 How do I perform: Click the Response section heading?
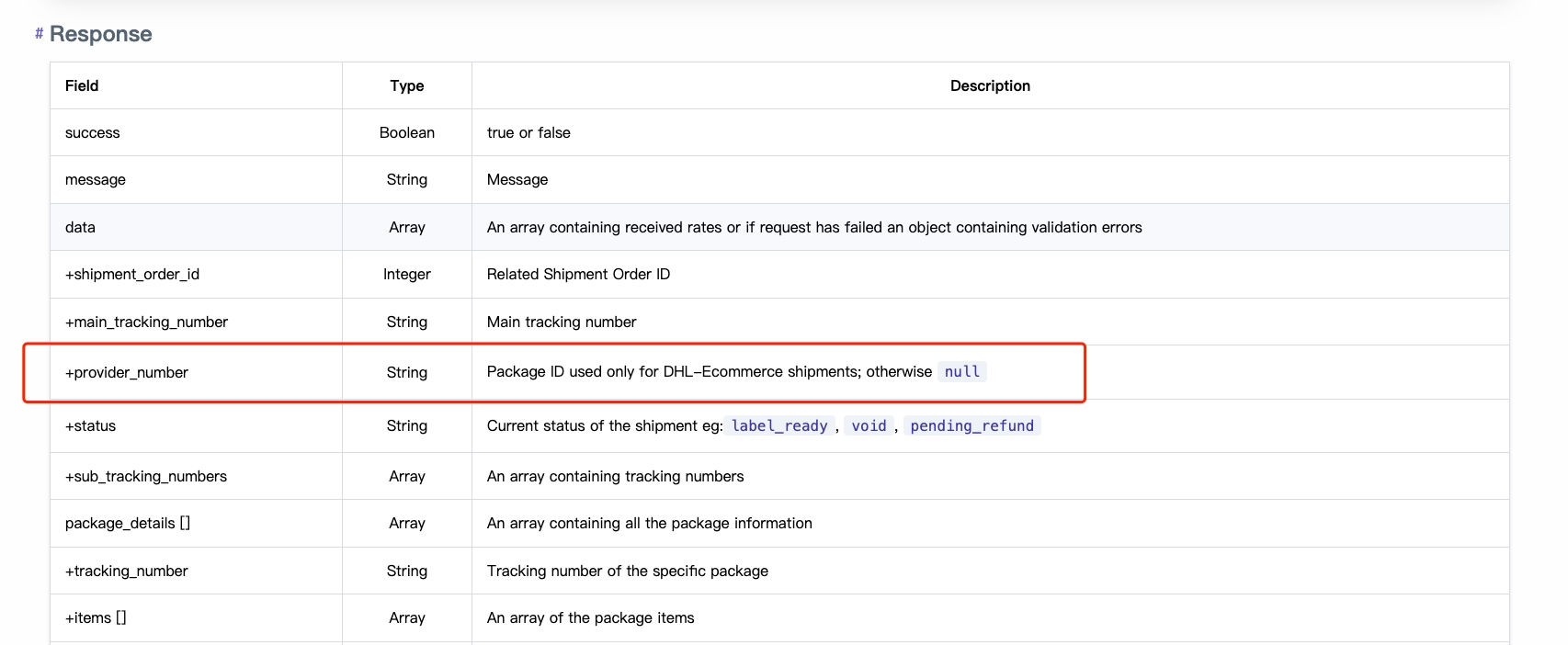click(x=100, y=34)
